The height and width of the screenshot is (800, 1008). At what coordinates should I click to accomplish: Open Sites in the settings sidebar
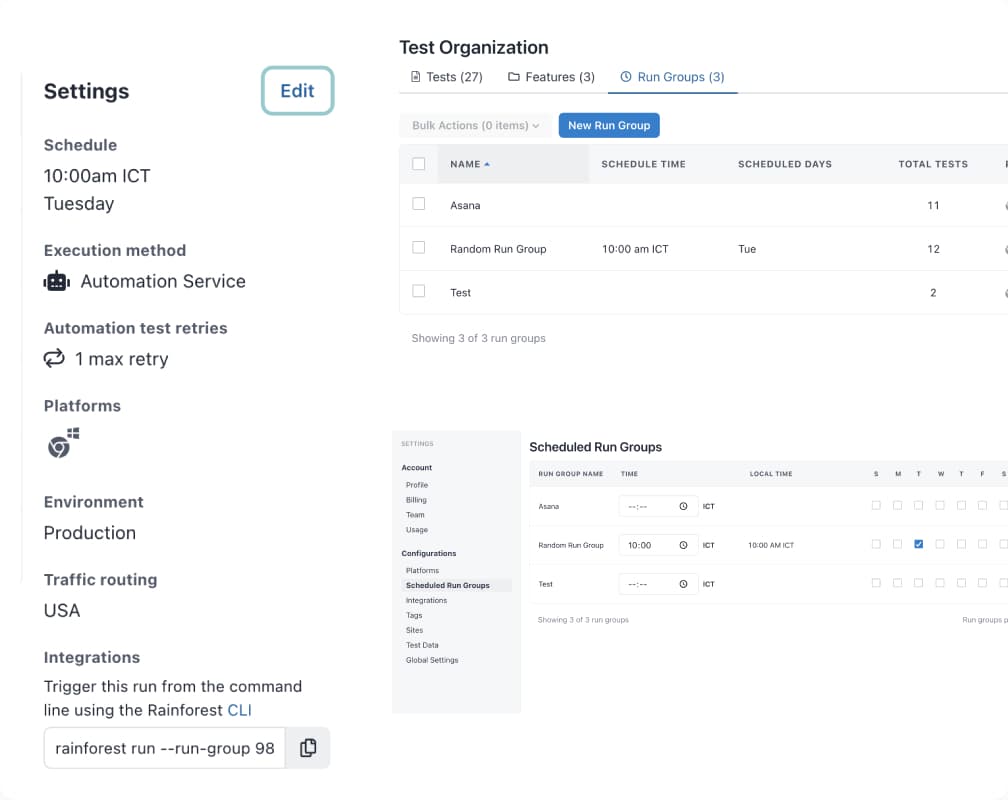click(x=415, y=630)
